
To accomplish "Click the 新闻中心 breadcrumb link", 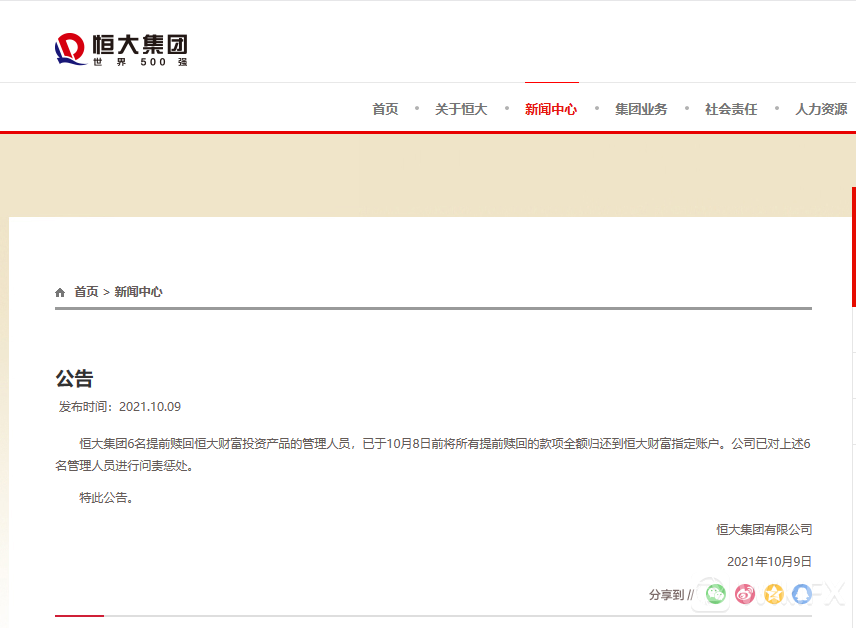I will pos(139,292).
